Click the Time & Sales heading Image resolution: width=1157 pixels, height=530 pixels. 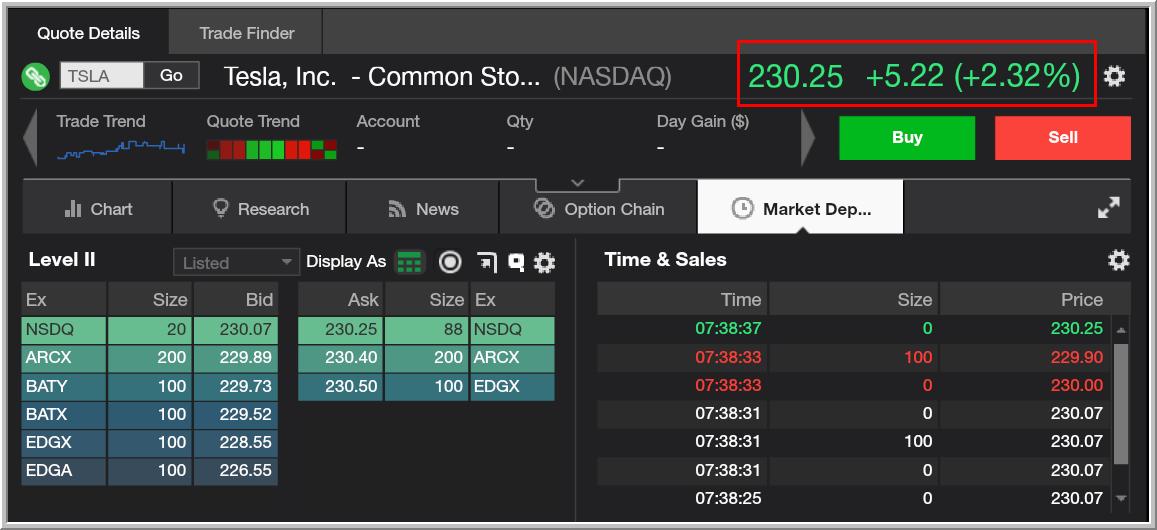tap(665, 260)
